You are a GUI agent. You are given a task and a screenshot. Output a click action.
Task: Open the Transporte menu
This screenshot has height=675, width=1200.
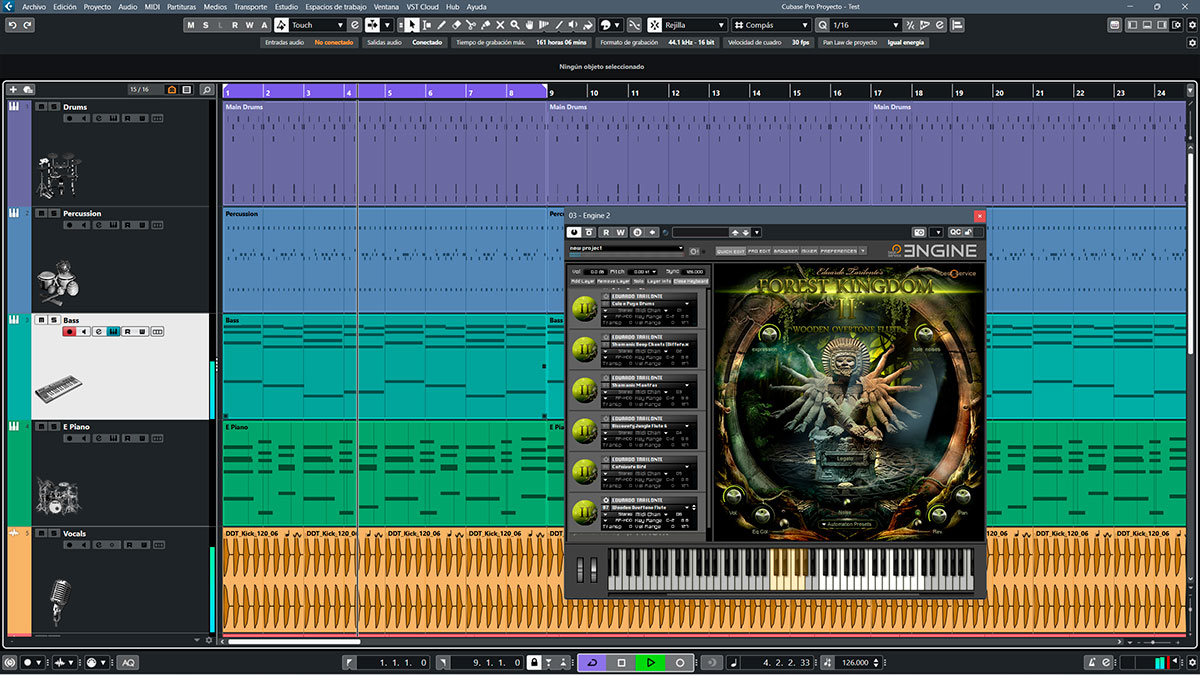(x=251, y=6)
